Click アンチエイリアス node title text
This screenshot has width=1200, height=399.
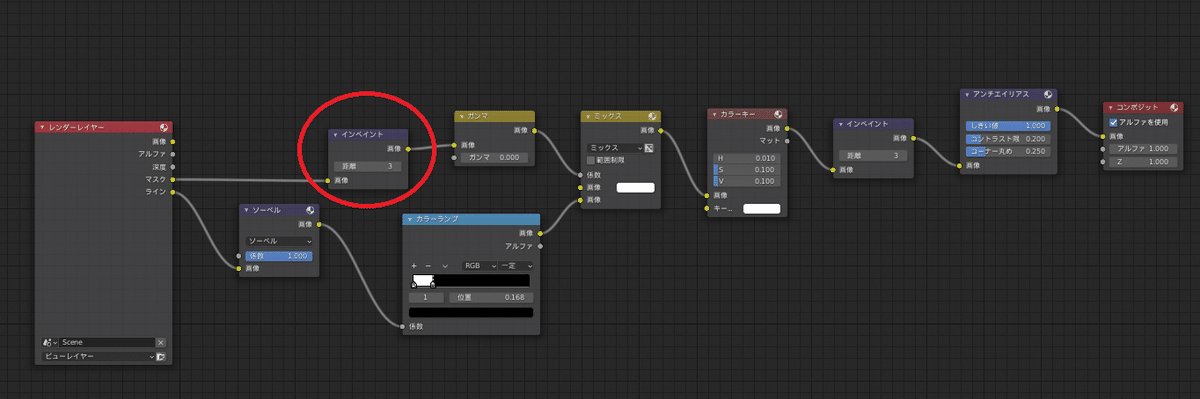1000,94
